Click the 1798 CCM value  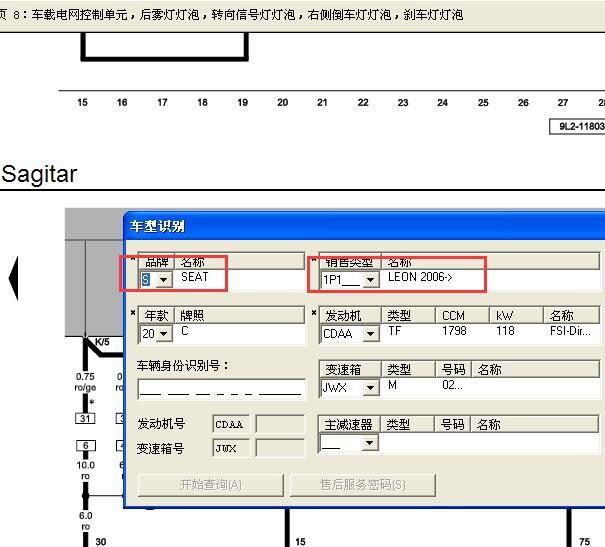pyautogui.click(x=454, y=331)
